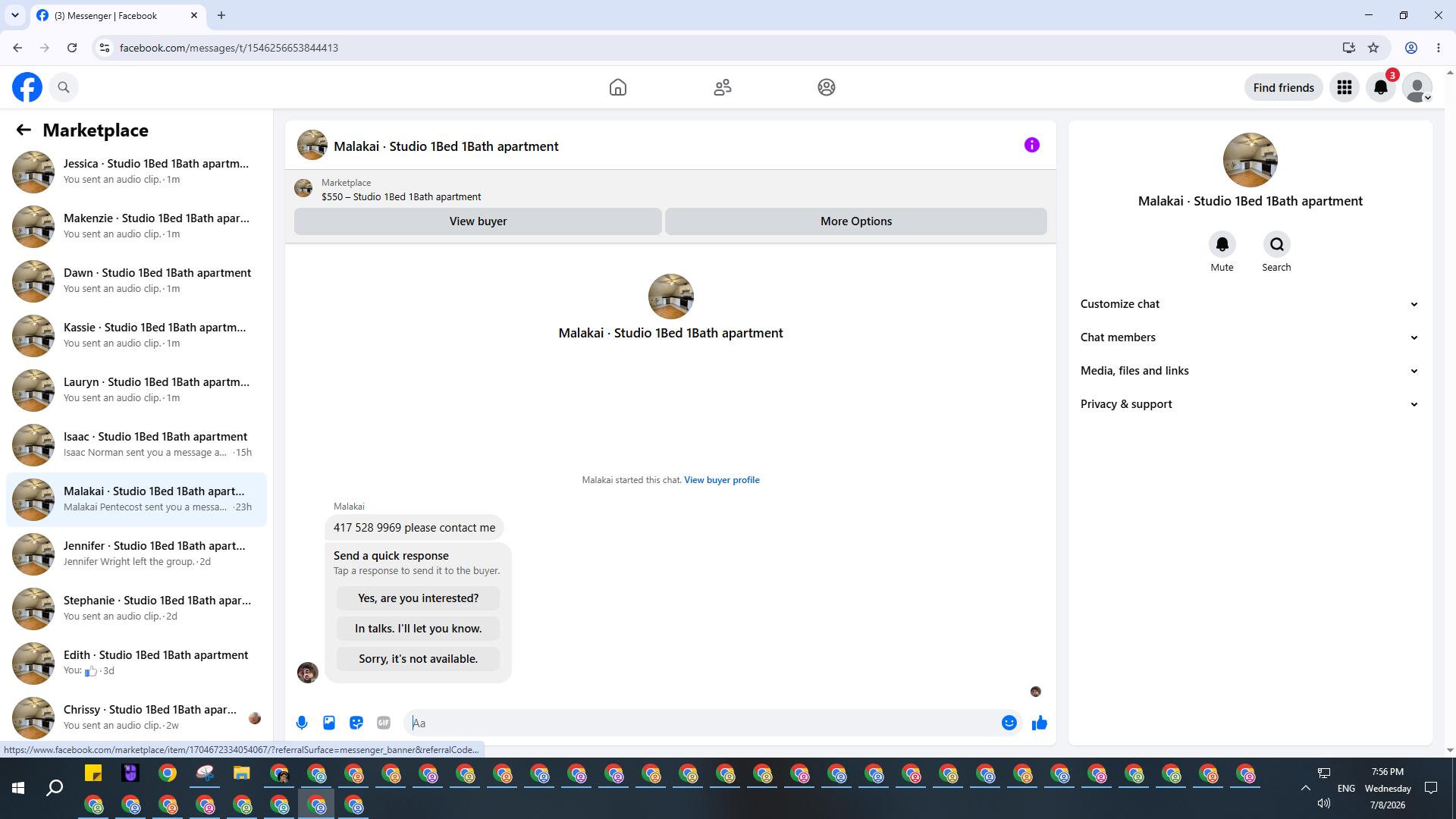This screenshot has width=1456, height=819.
Task: Choose a sticker for the message
Action: point(356,723)
